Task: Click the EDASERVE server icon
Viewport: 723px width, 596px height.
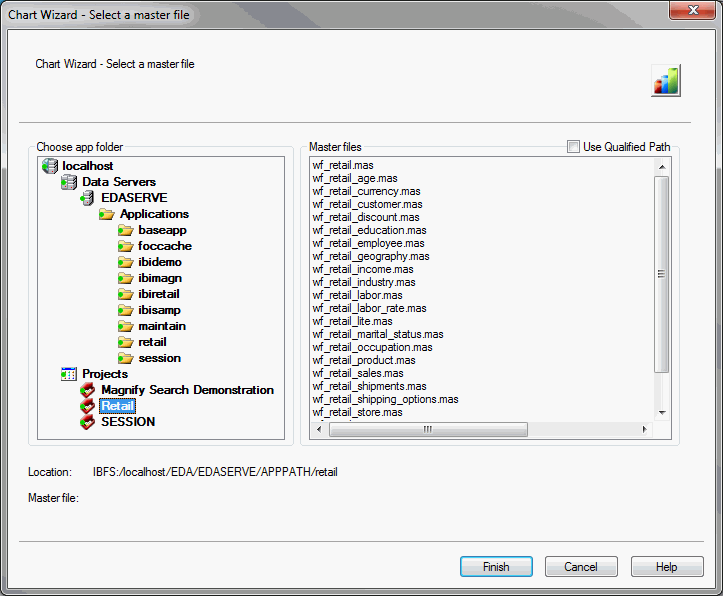Action: pos(87,198)
